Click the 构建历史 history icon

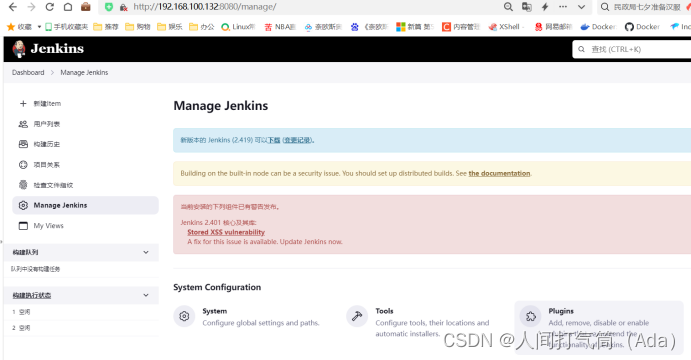[x=23, y=144]
